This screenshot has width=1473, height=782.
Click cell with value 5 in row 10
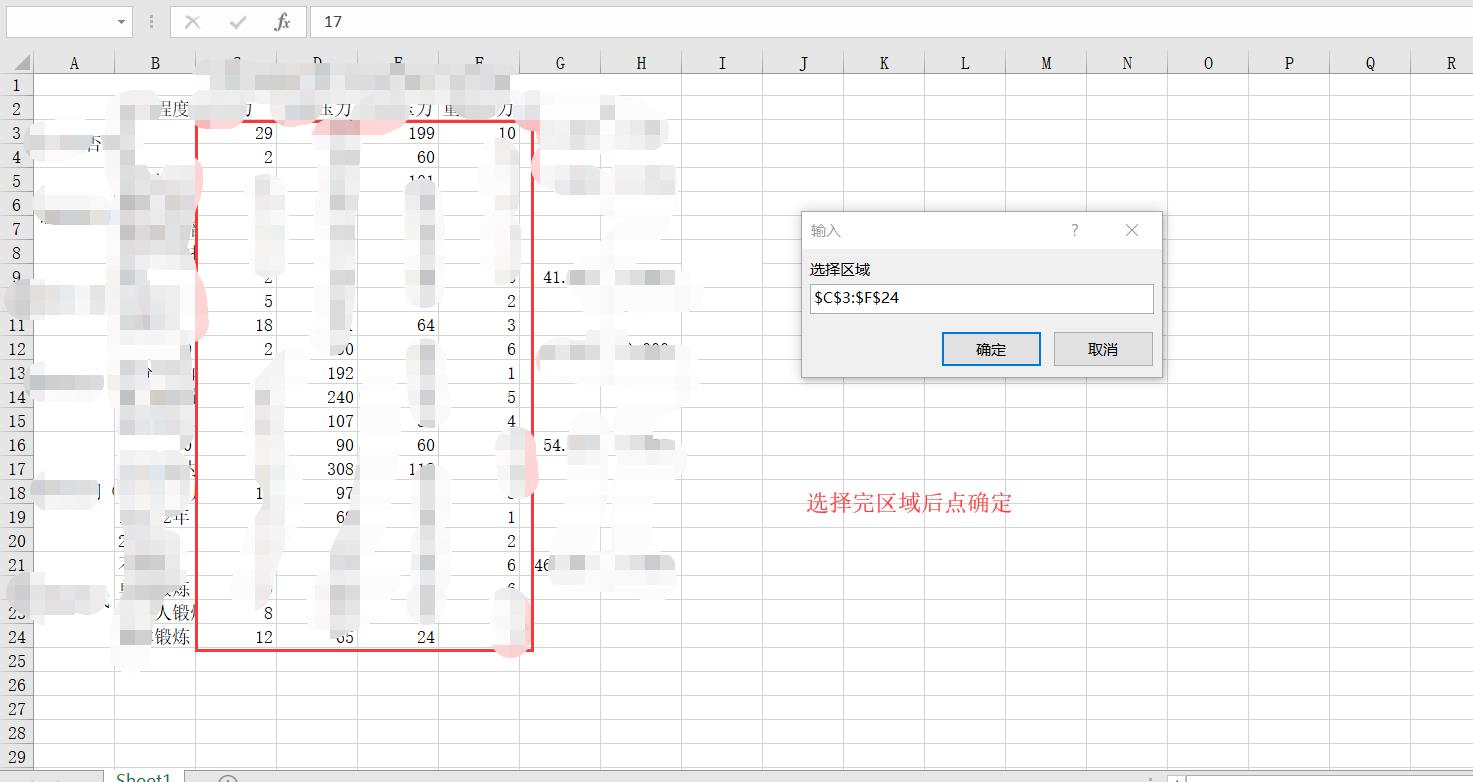click(x=236, y=301)
